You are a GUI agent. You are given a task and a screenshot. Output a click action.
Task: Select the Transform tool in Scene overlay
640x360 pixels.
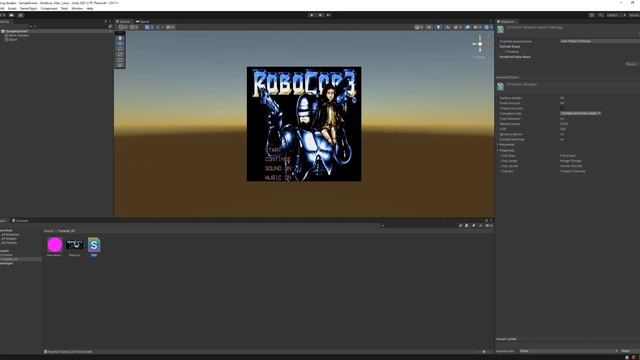click(x=120, y=64)
